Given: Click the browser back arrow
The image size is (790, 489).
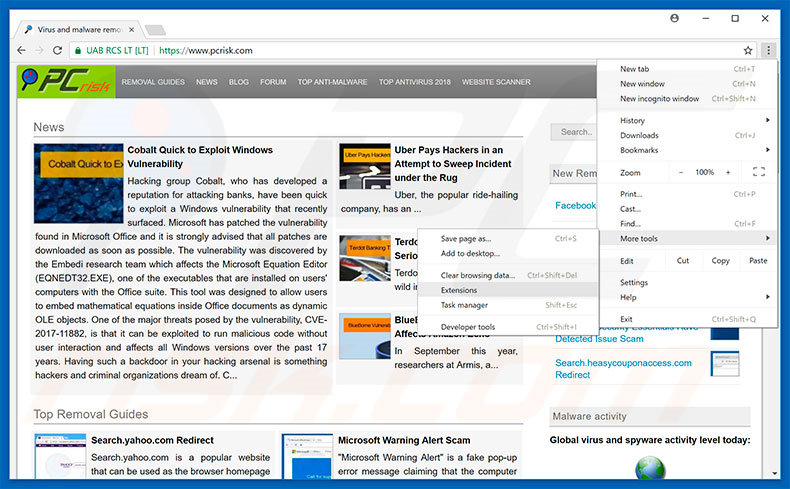Looking at the screenshot, I should click(21, 50).
